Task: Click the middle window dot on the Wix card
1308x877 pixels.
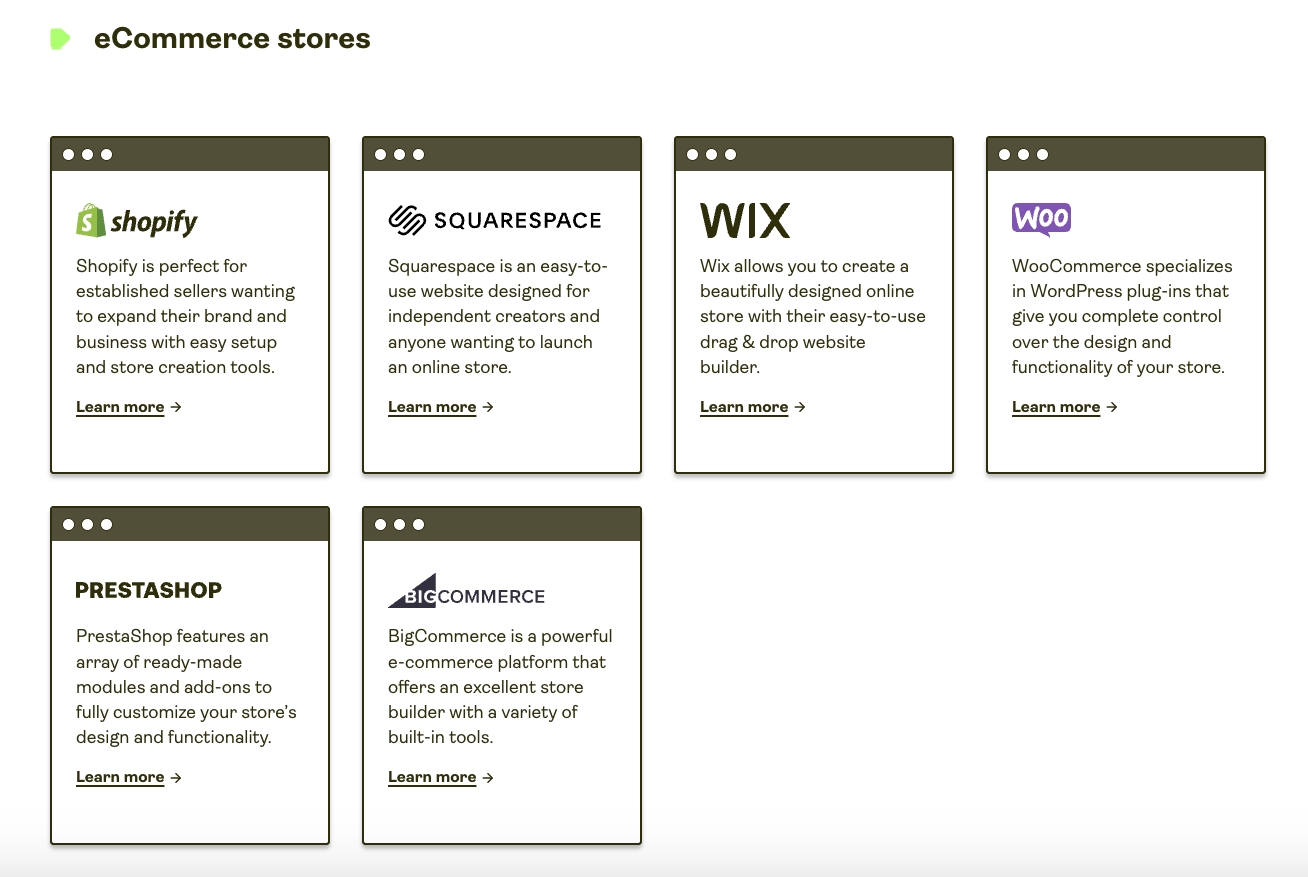Action: (x=710, y=154)
